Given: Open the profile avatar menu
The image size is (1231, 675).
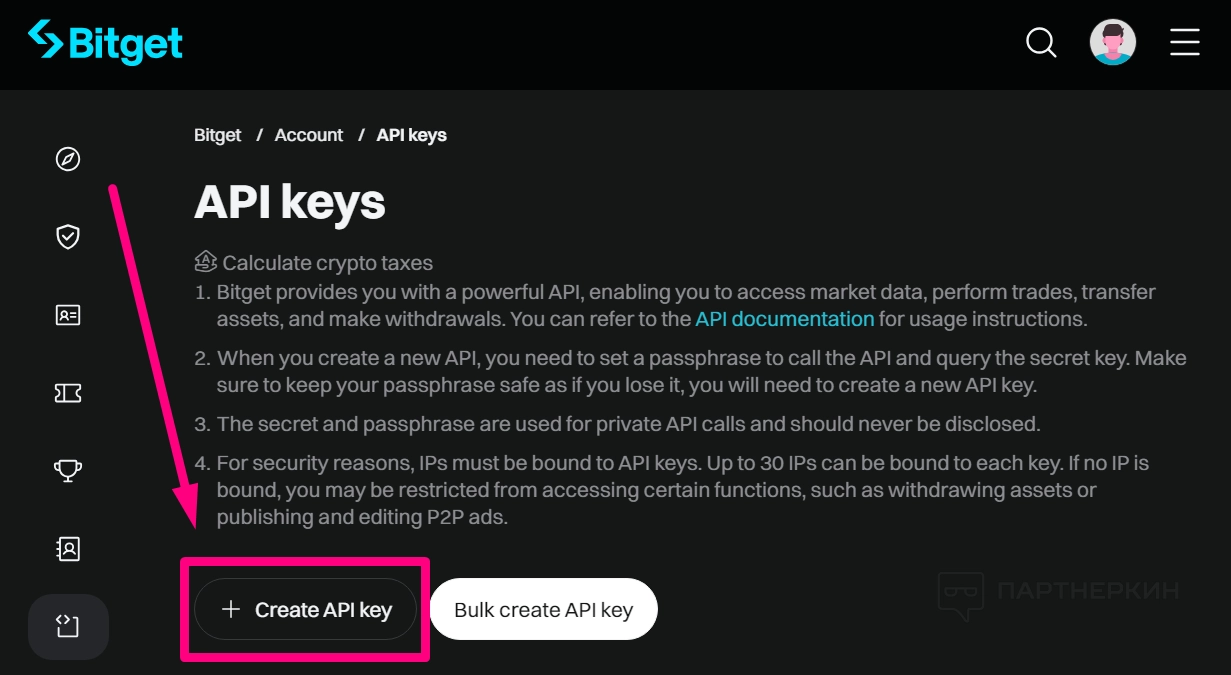Looking at the screenshot, I should (1112, 43).
